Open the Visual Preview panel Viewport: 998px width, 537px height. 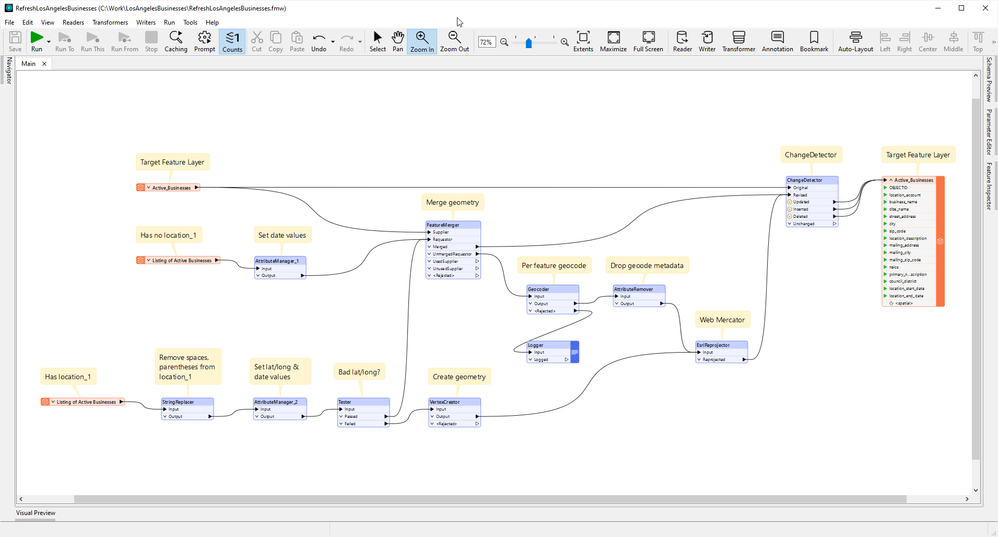[x=36, y=513]
